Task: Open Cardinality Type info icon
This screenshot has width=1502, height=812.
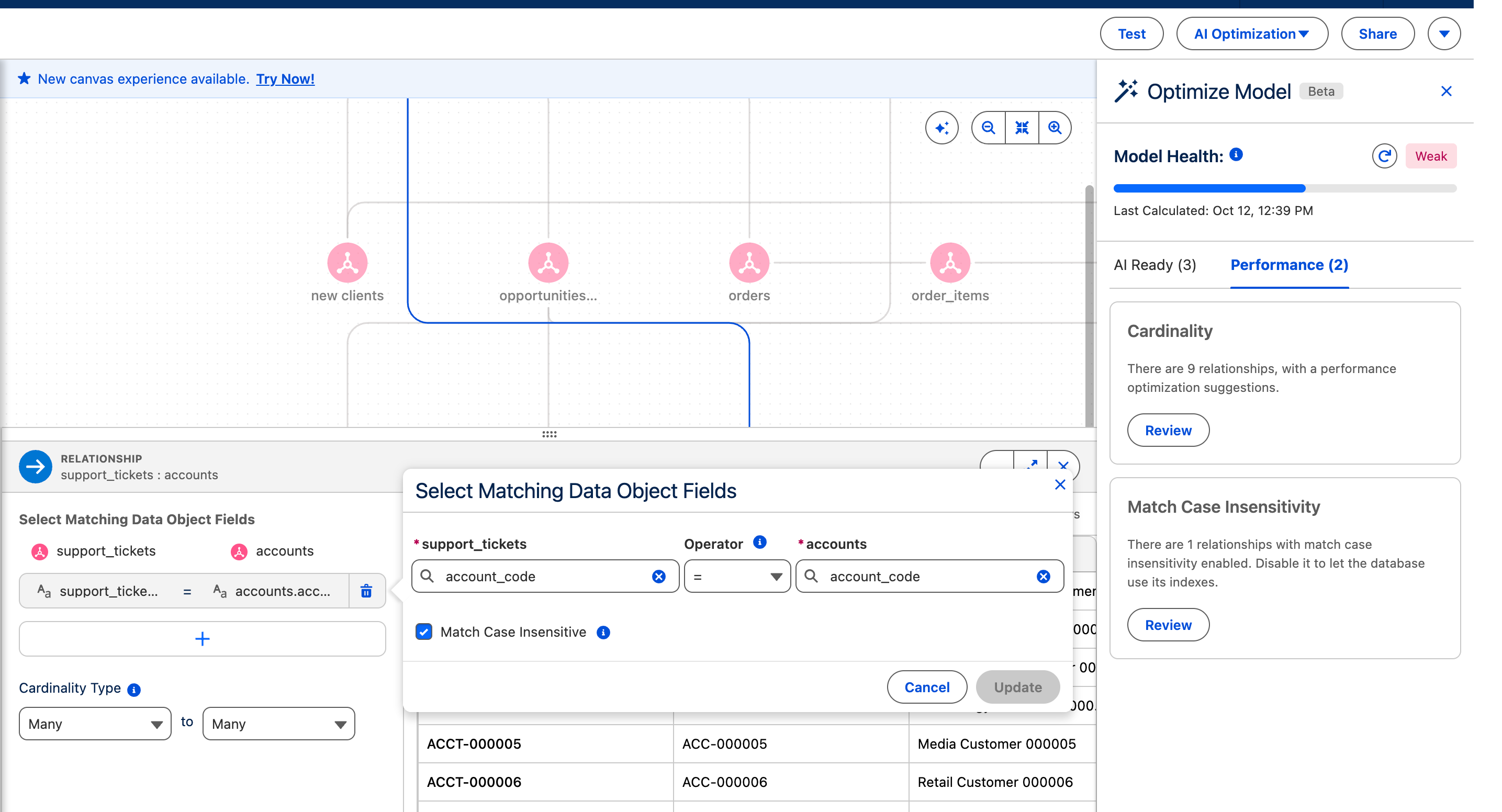Action: click(x=134, y=690)
